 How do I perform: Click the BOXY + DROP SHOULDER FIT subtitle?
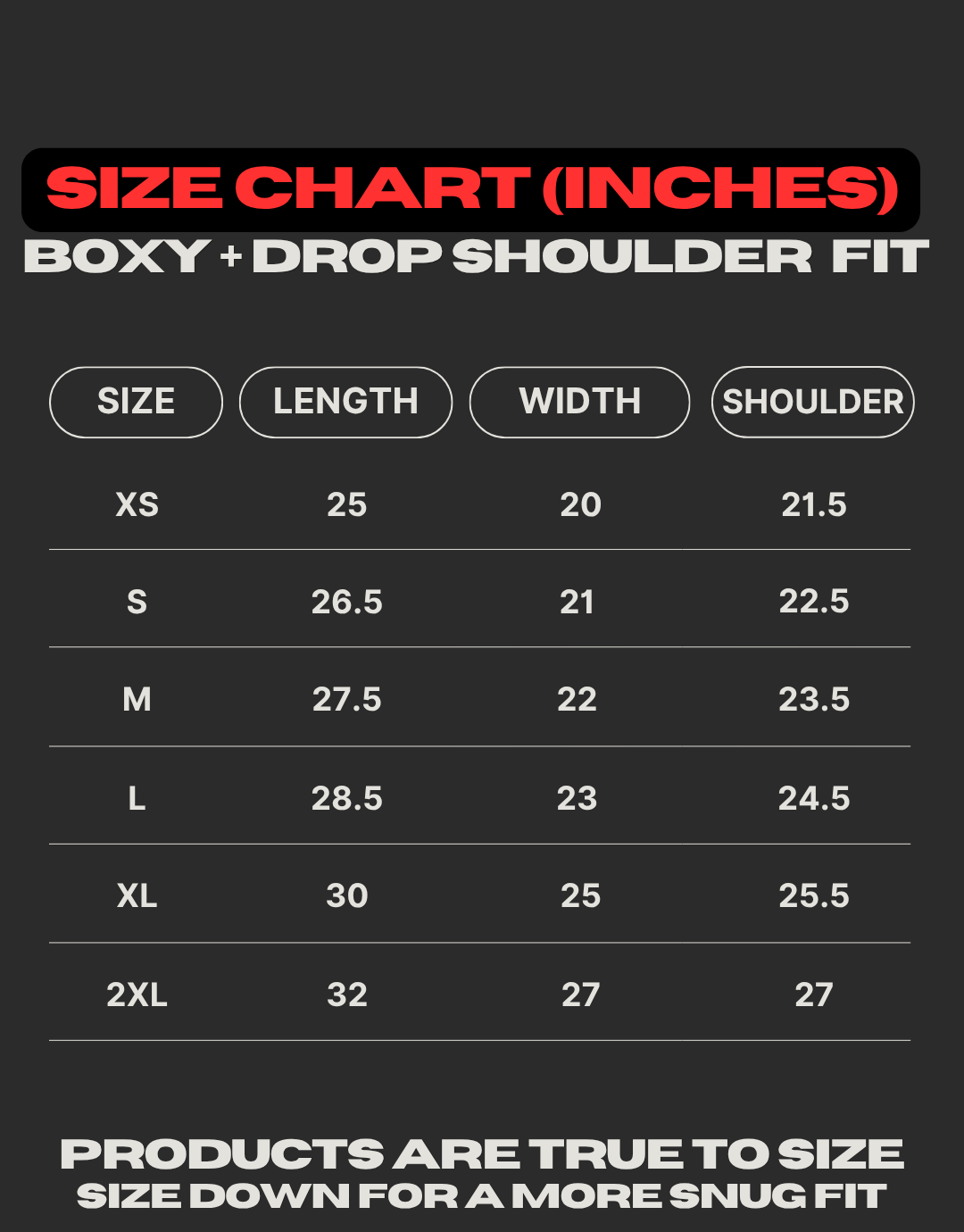[477, 257]
